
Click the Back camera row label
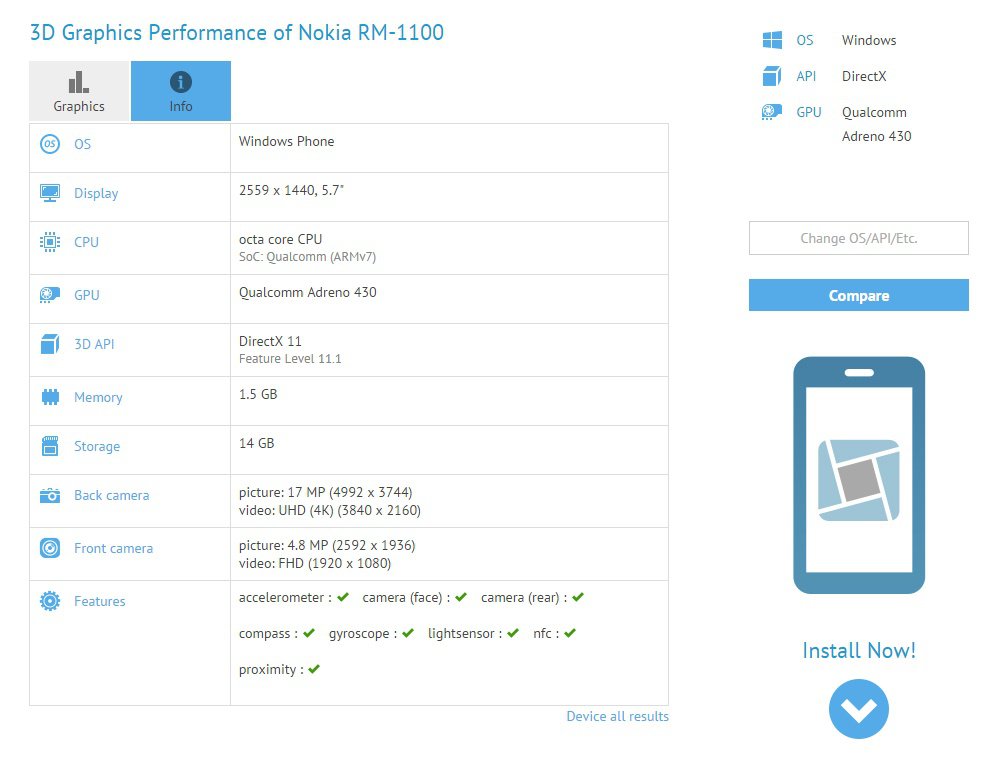[x=111, y=496]
